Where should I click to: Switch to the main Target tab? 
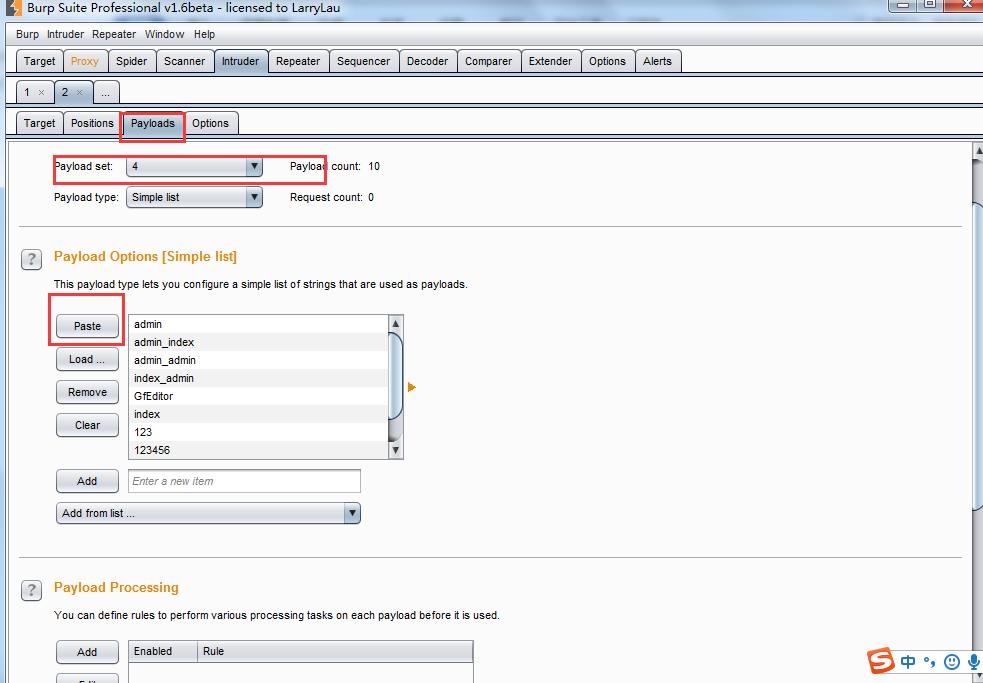(39, 61)
